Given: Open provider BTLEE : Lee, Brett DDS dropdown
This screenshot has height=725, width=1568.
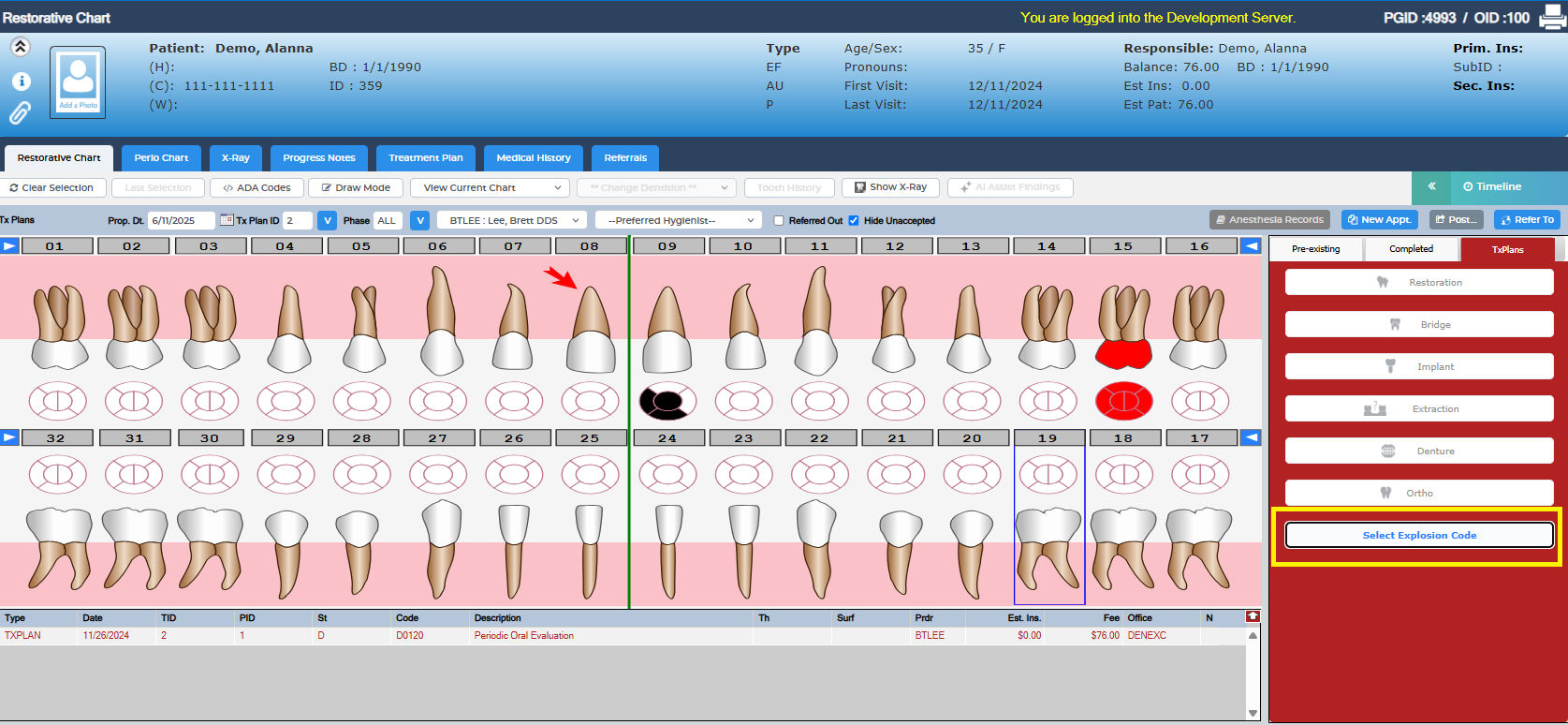Looking at the screenshot, I should pyautogui.click(x=512, y=220).
